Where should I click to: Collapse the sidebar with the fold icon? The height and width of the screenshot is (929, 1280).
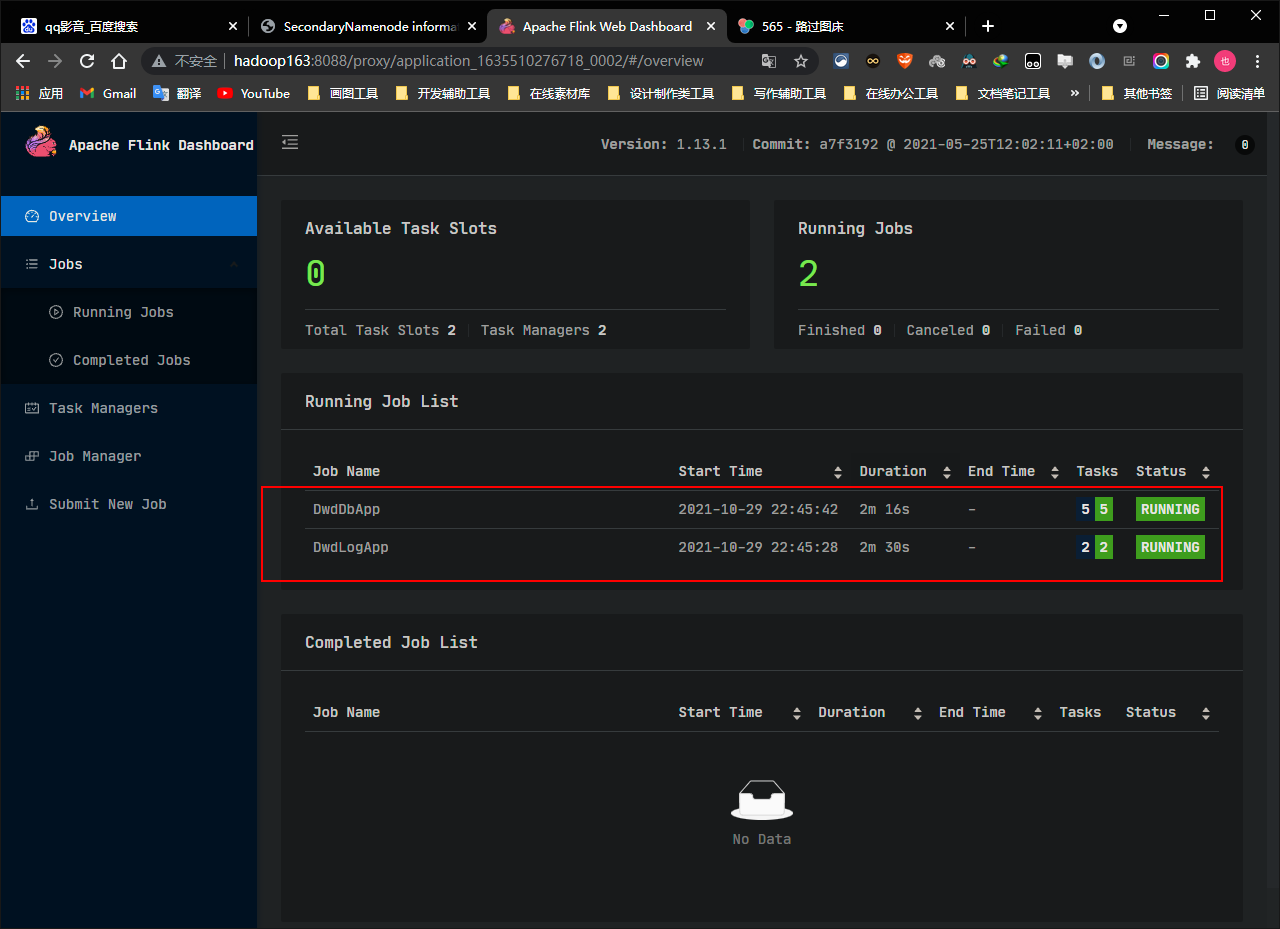click(290, 143)
